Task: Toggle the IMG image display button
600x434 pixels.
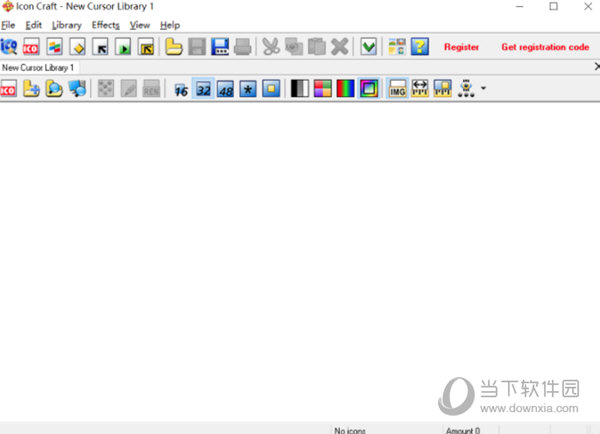Action: coord(397,88)
